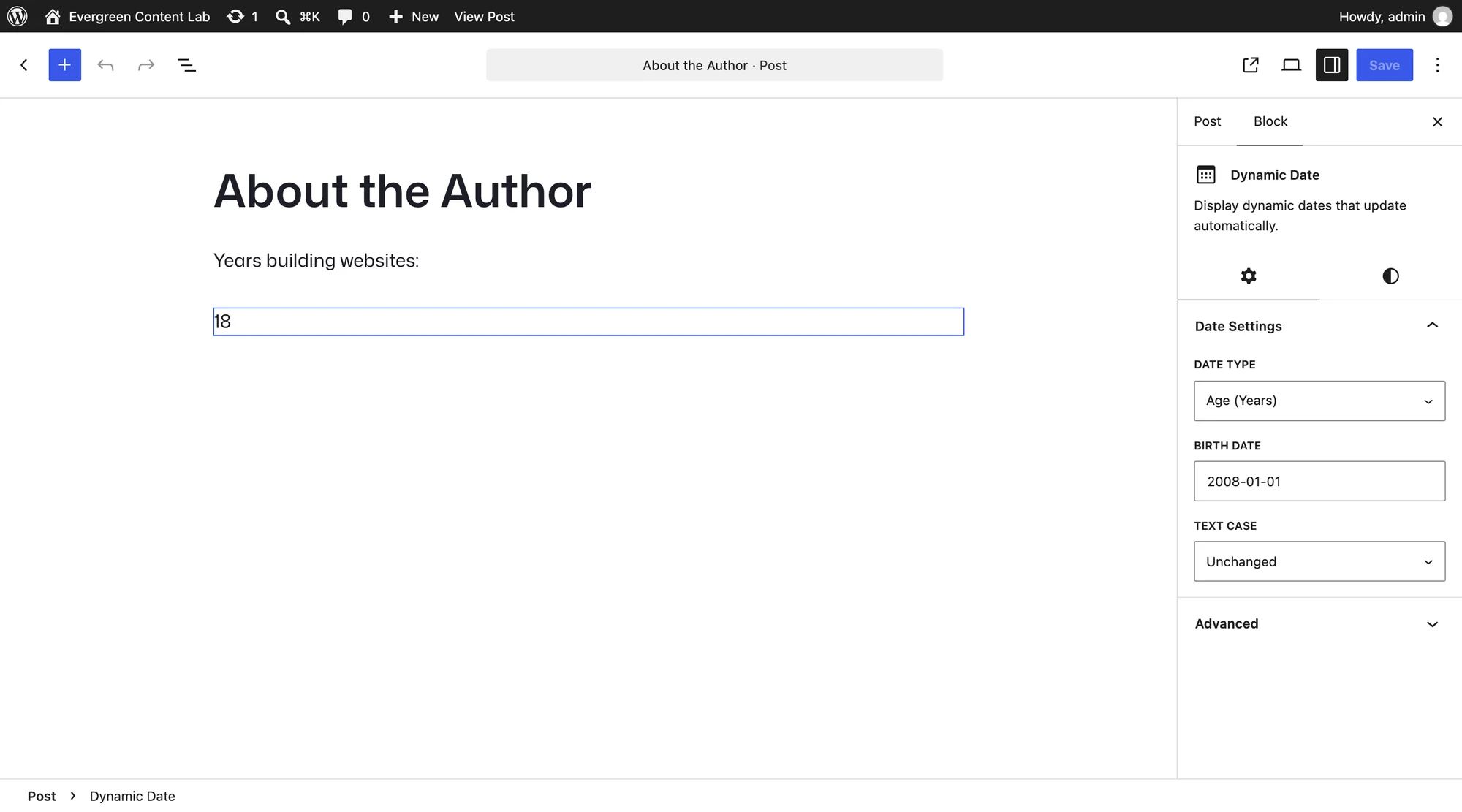Viewport: 1462px width, 812px height.
Task: Undo the last change
Action: [105, 65]
